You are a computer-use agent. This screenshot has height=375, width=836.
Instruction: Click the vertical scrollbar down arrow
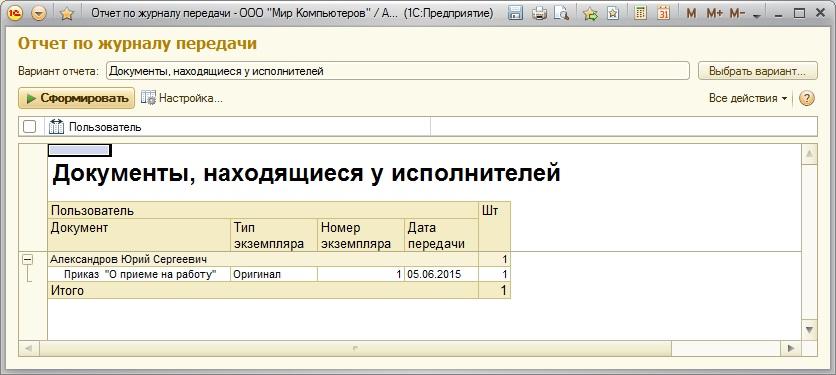tap(809, 329)
